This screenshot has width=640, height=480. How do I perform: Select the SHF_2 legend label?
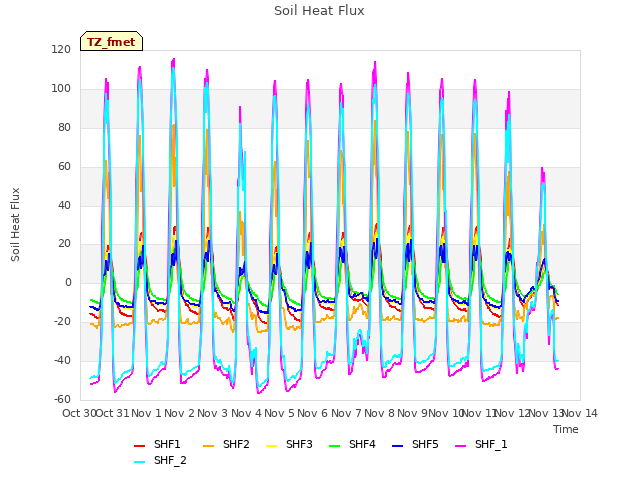click(170, 460)
